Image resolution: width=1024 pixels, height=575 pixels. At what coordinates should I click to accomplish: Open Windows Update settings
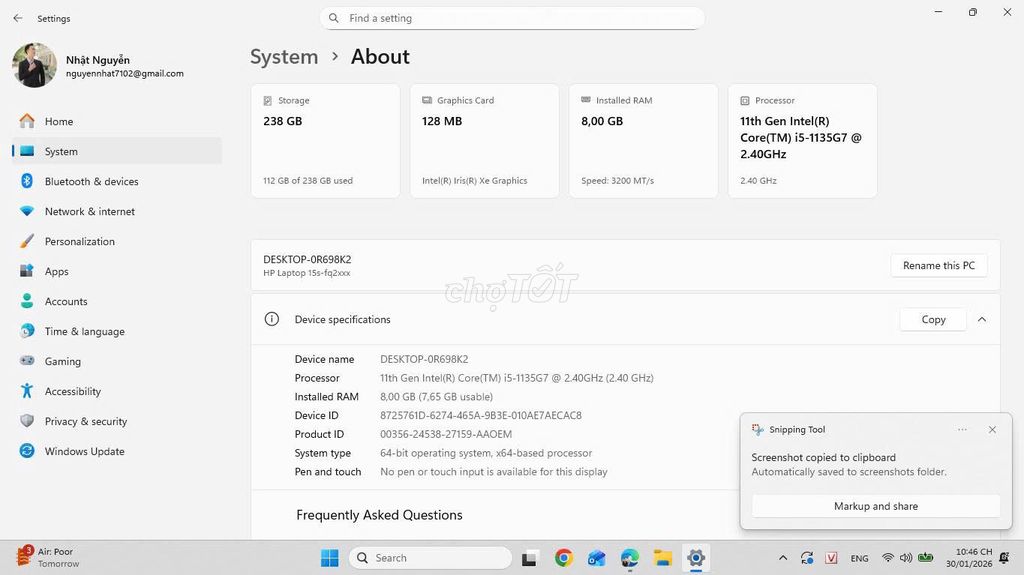tap(117, 452)
